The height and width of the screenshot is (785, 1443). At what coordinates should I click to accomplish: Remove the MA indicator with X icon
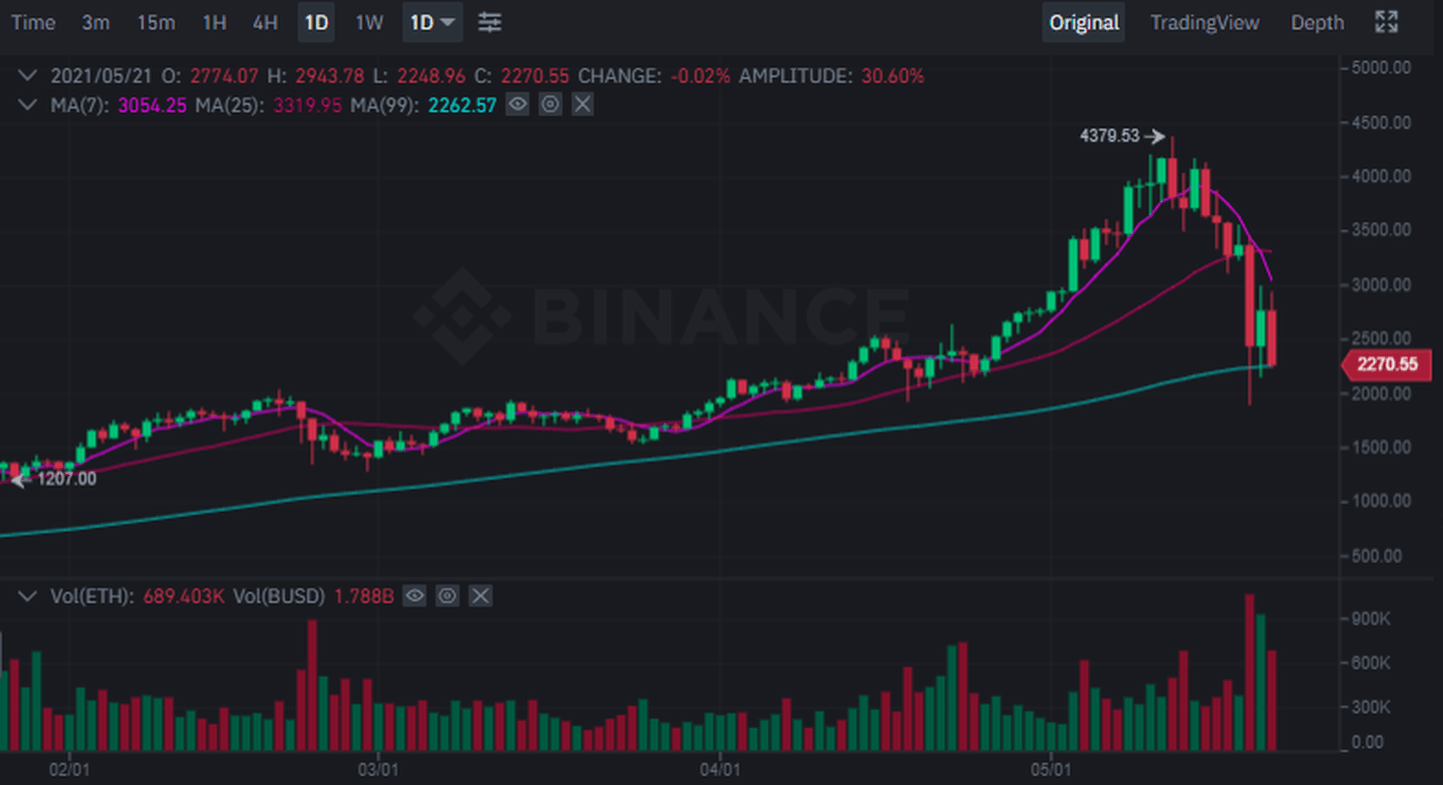583,104
